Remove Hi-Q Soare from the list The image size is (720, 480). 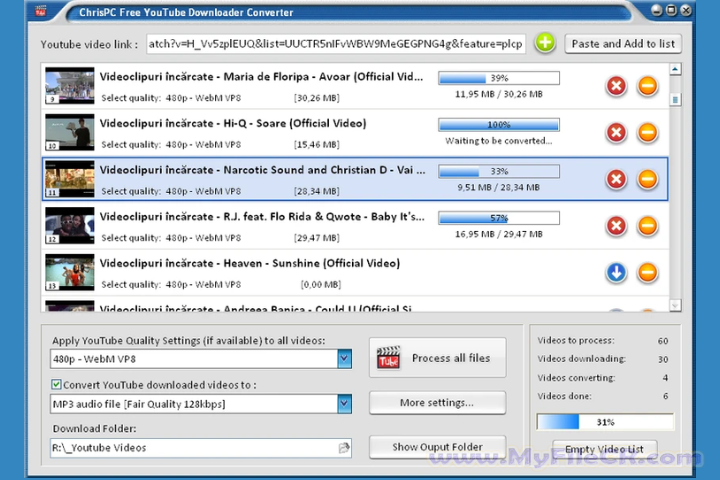(647, 133)
